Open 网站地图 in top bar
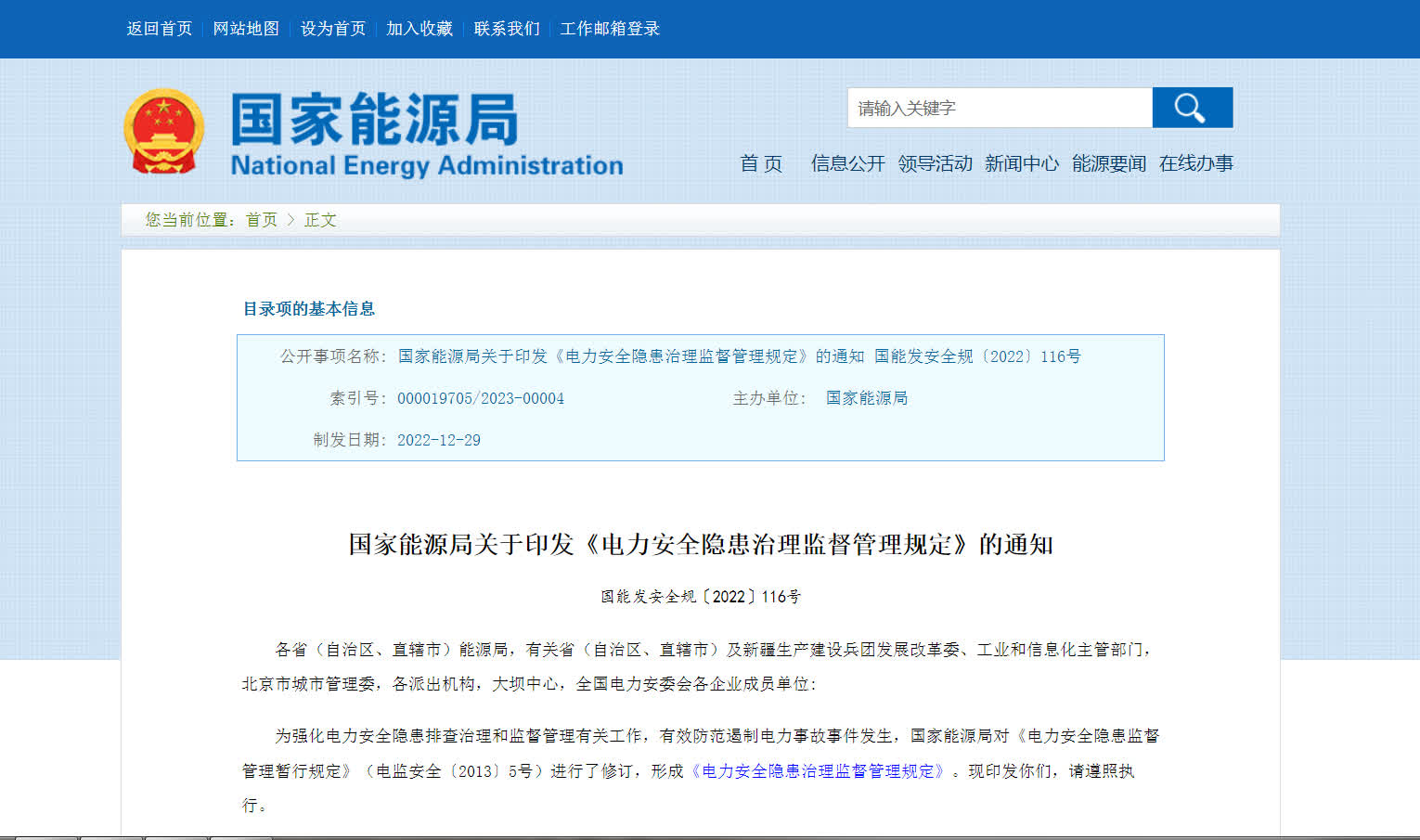 [246, 29]
